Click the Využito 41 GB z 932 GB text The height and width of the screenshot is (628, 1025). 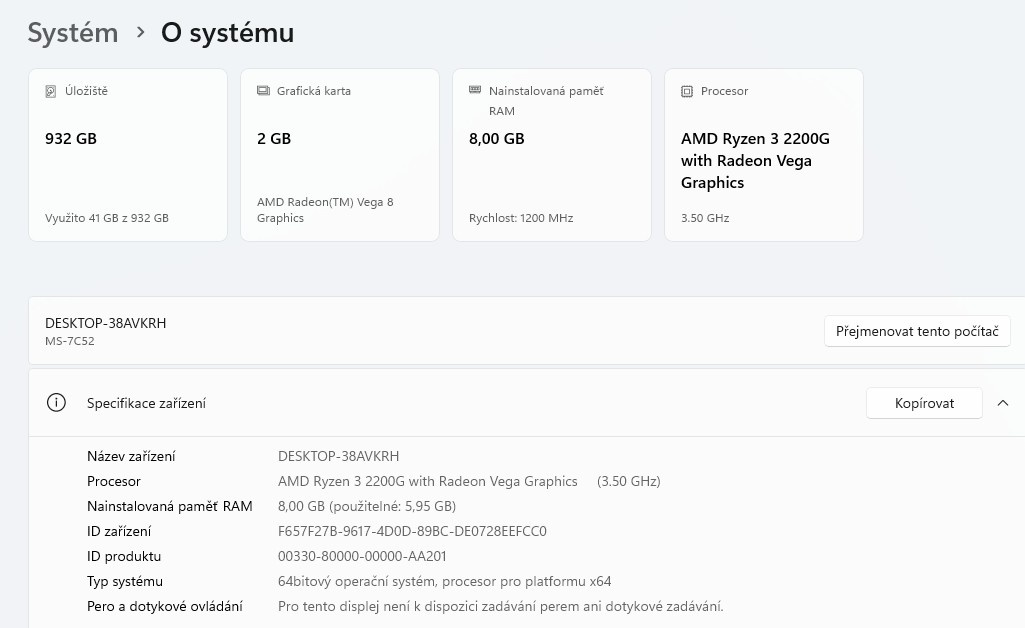pos(107,217)
